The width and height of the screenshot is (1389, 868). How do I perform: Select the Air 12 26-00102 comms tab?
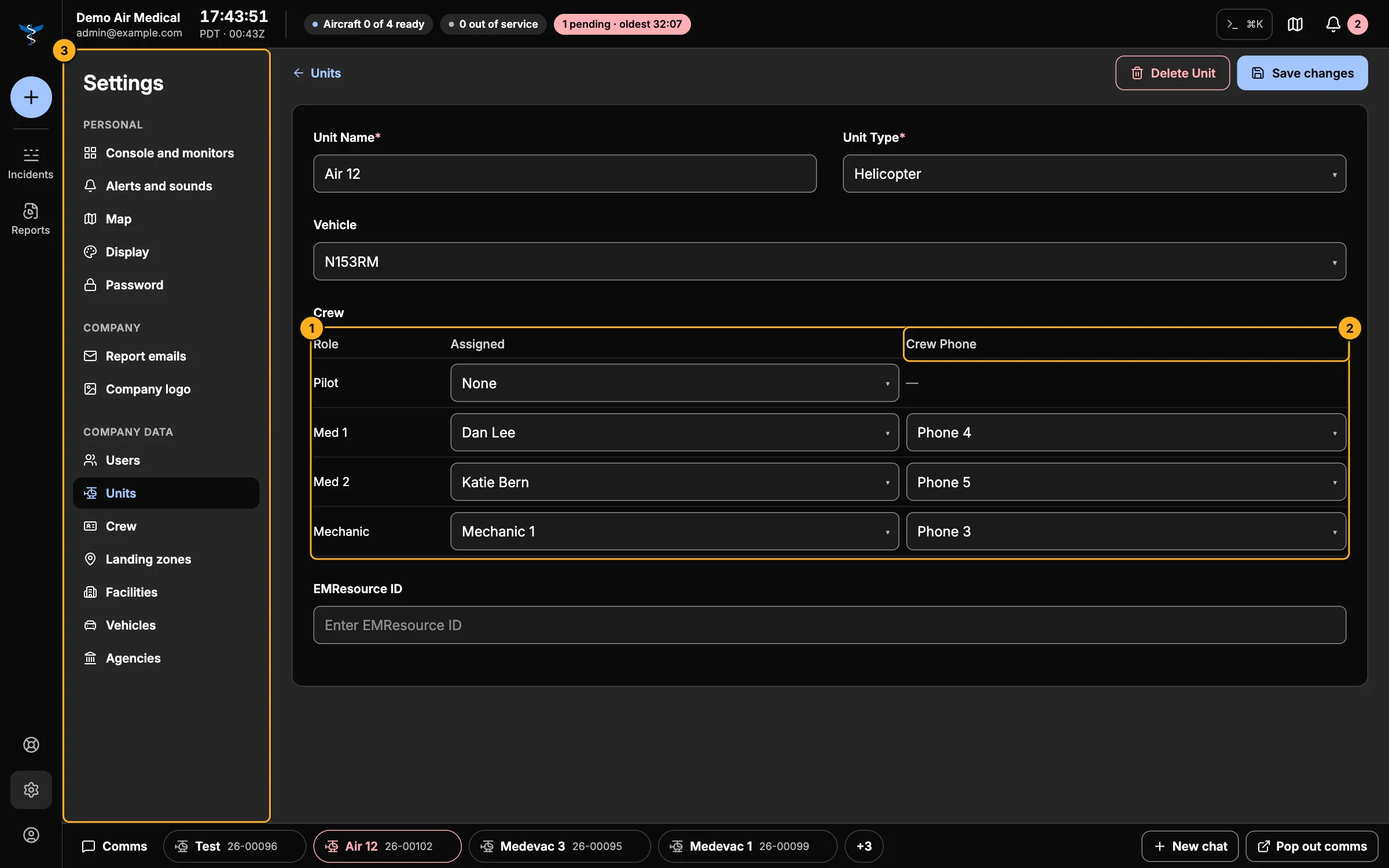click(x=387, y=847)
